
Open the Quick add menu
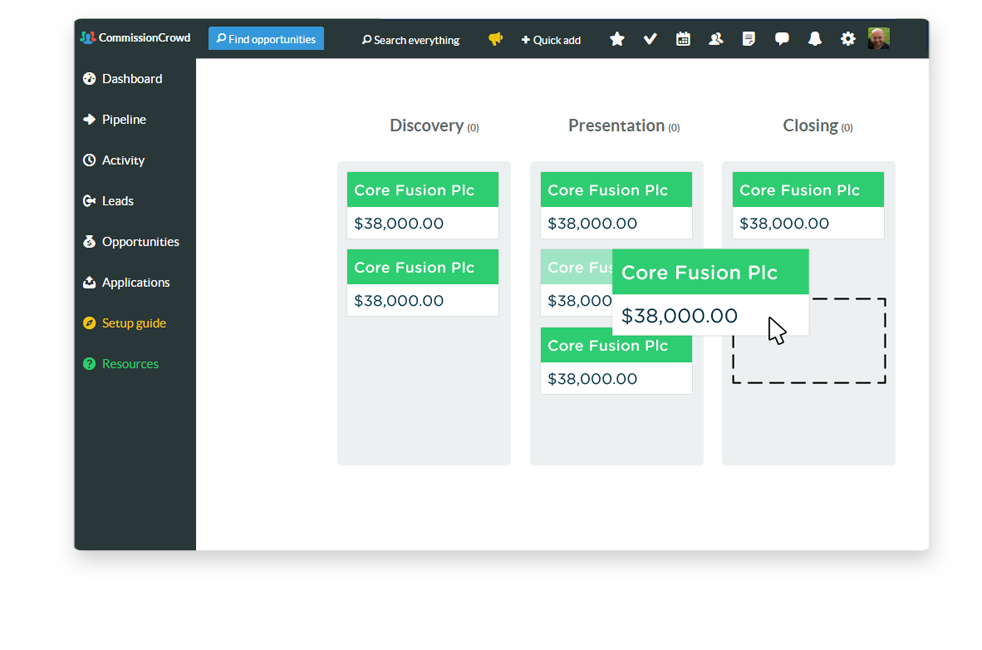click(x=551, y=40)
